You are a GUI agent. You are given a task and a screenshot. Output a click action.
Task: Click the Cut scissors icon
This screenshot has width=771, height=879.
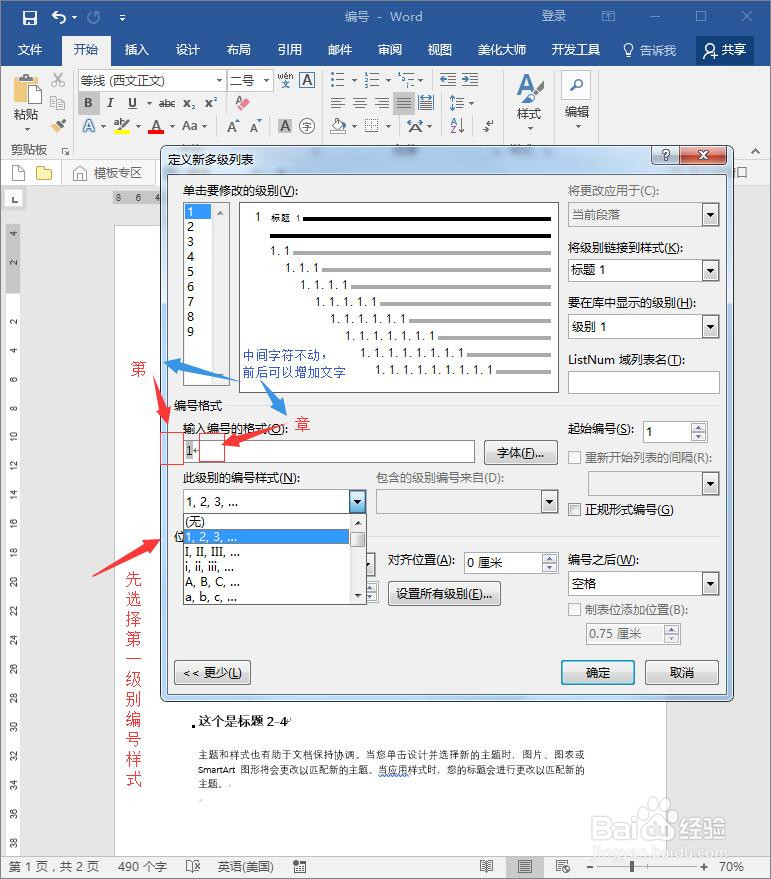(57, 80)
